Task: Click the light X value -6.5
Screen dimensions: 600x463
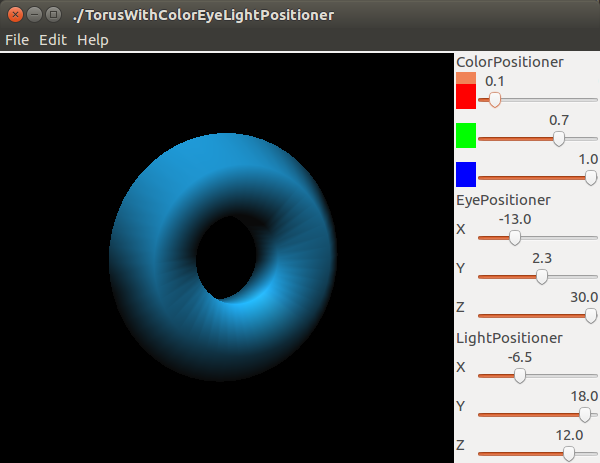Action: (520, 357)
